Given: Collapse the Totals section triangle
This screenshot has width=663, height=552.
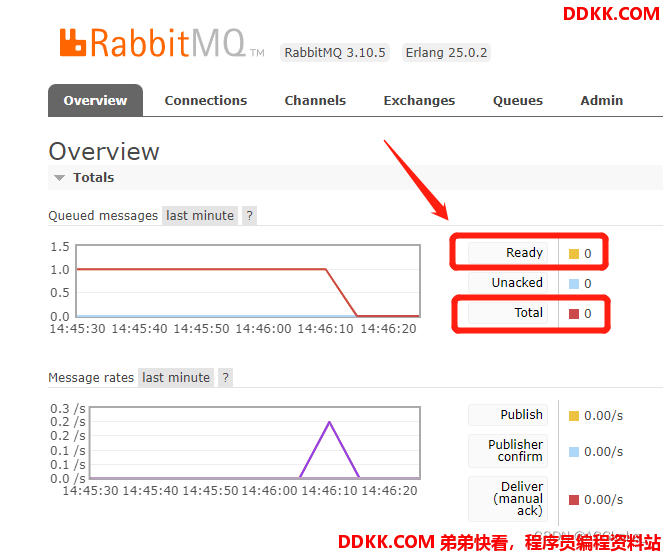Looking at the screenshot, I should 60,178.
